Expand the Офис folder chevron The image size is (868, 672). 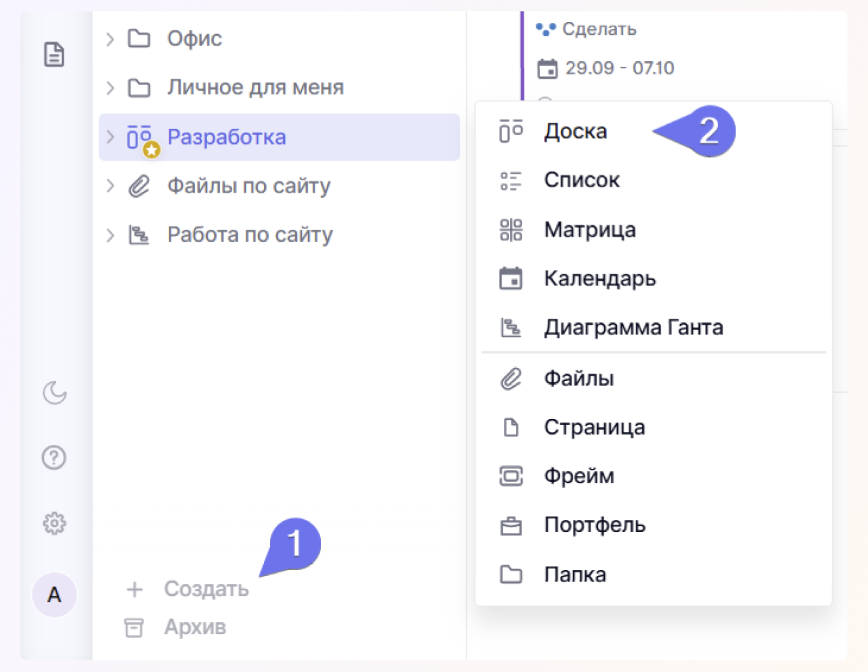click(x=111, y=39)
